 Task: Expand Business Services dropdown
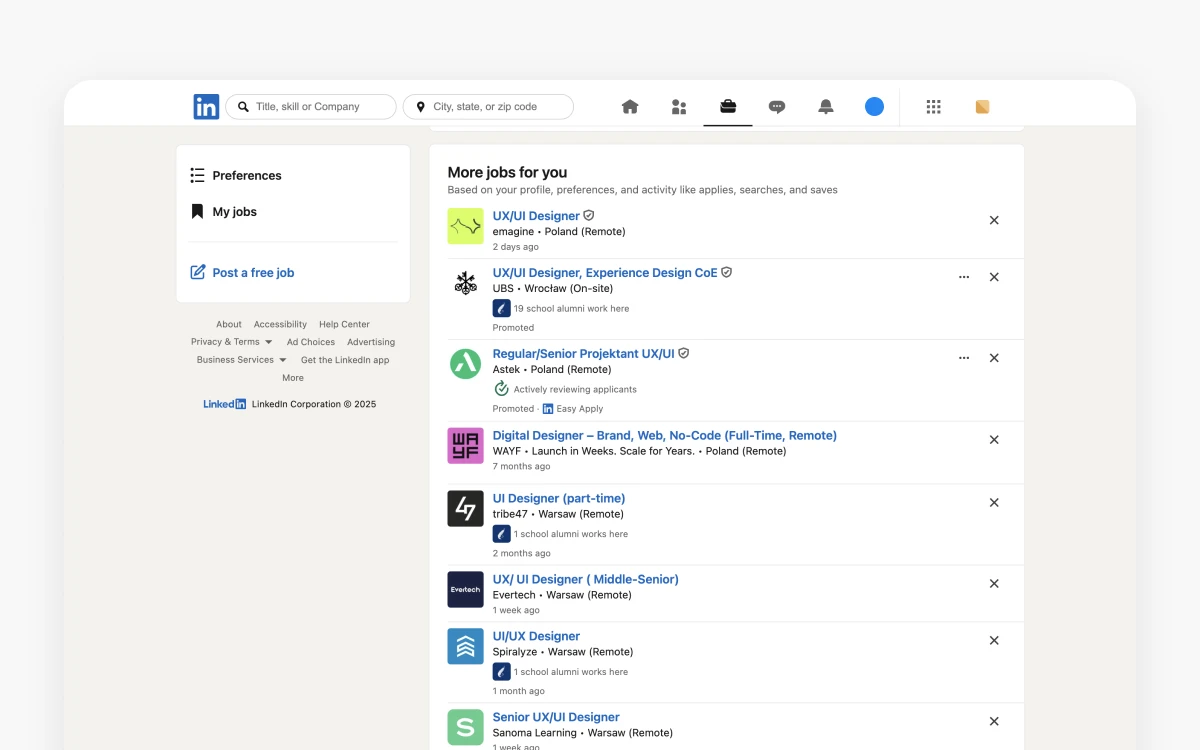241,360
